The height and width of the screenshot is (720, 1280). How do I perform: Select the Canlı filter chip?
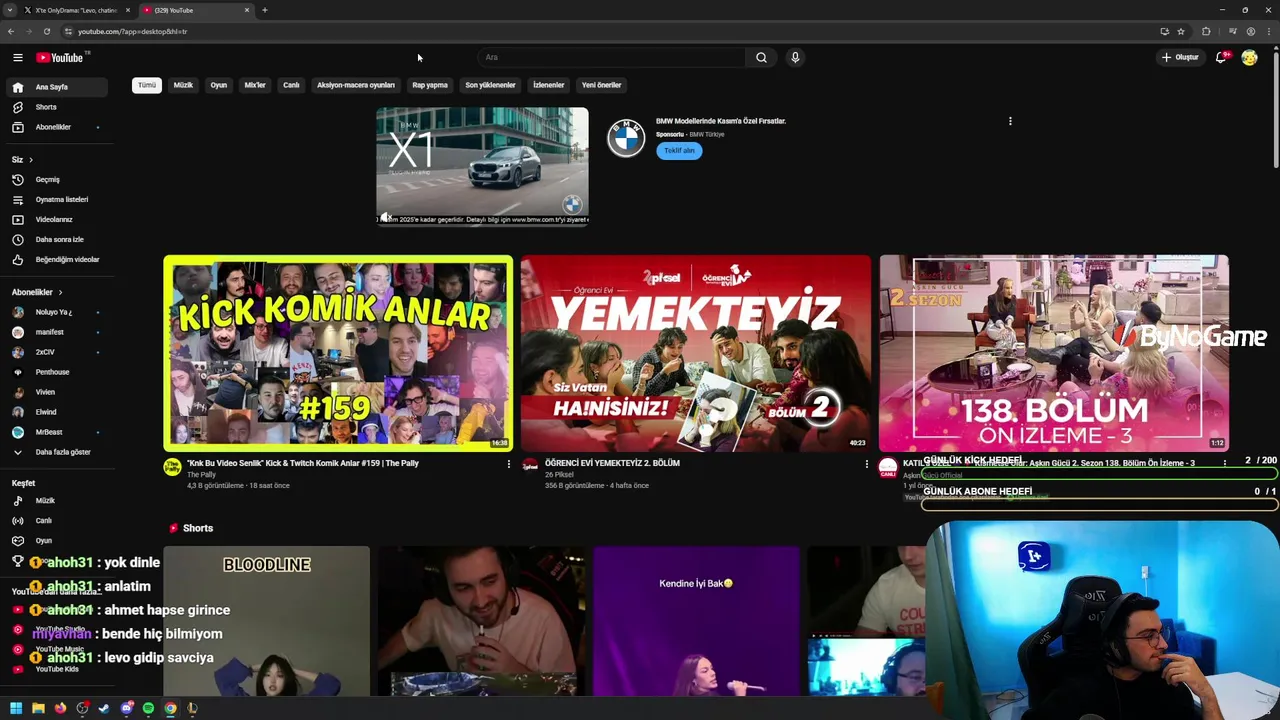tap(291, 85)
